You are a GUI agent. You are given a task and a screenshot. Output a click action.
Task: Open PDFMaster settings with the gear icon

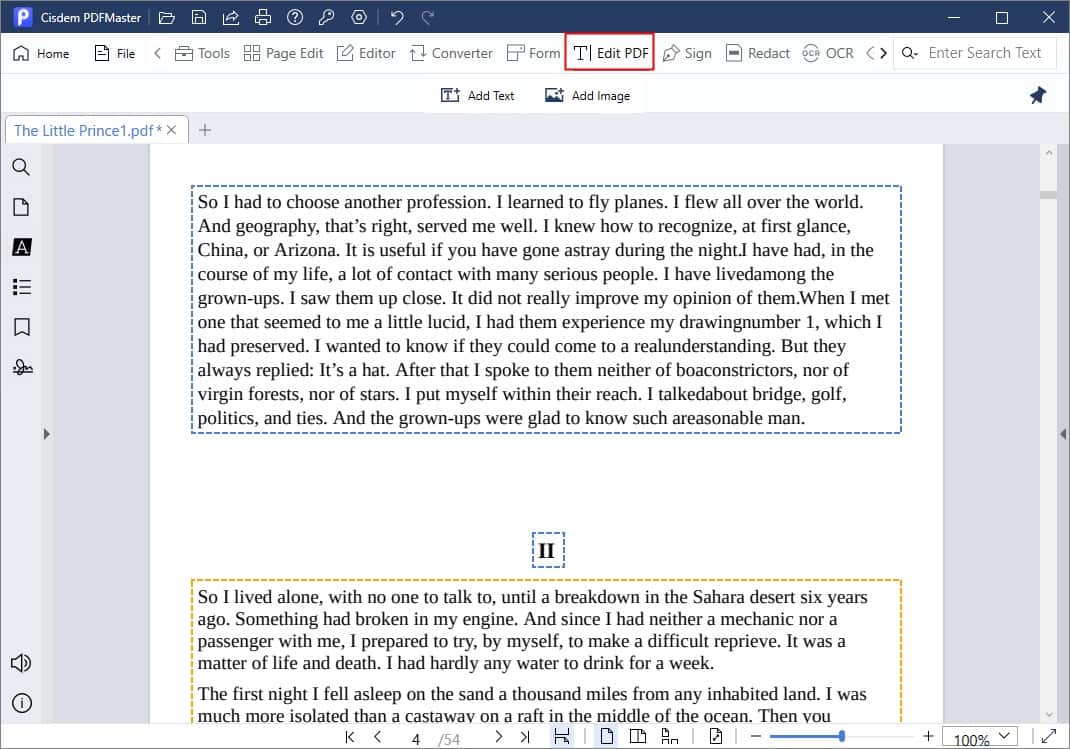point(358,17)
